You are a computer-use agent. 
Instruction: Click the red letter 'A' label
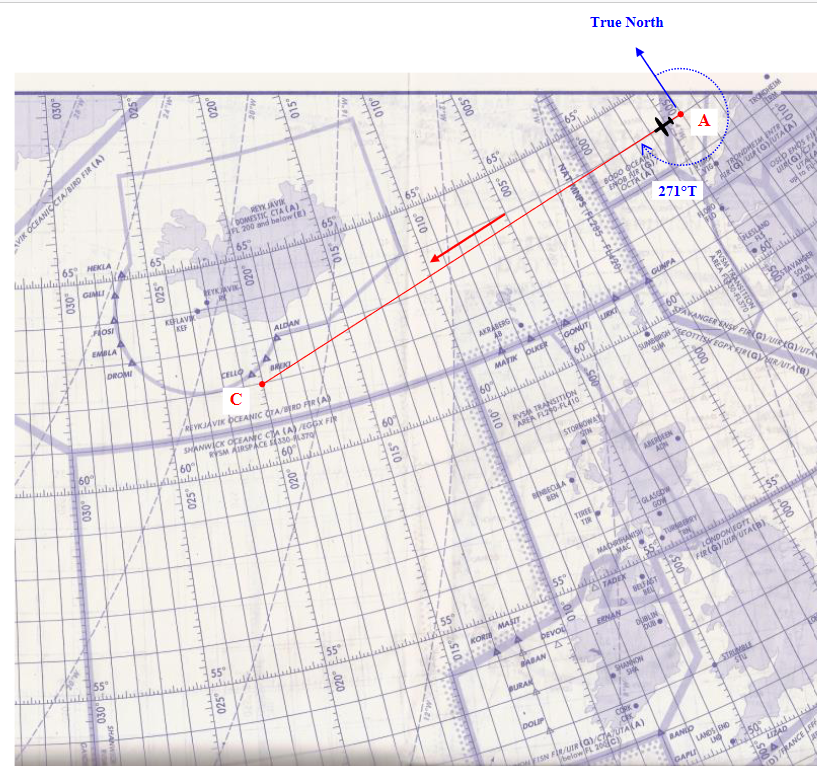coord(704,121)
